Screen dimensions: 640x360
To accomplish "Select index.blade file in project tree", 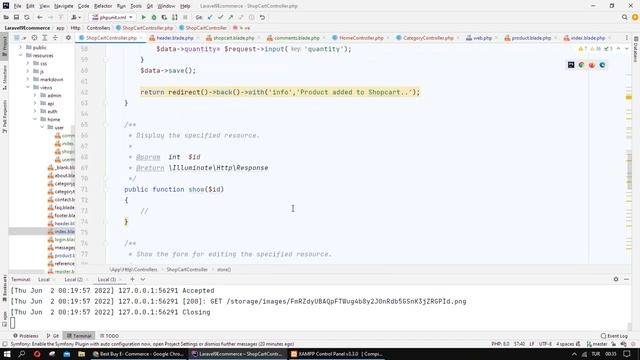I will [x=61, y=231].
